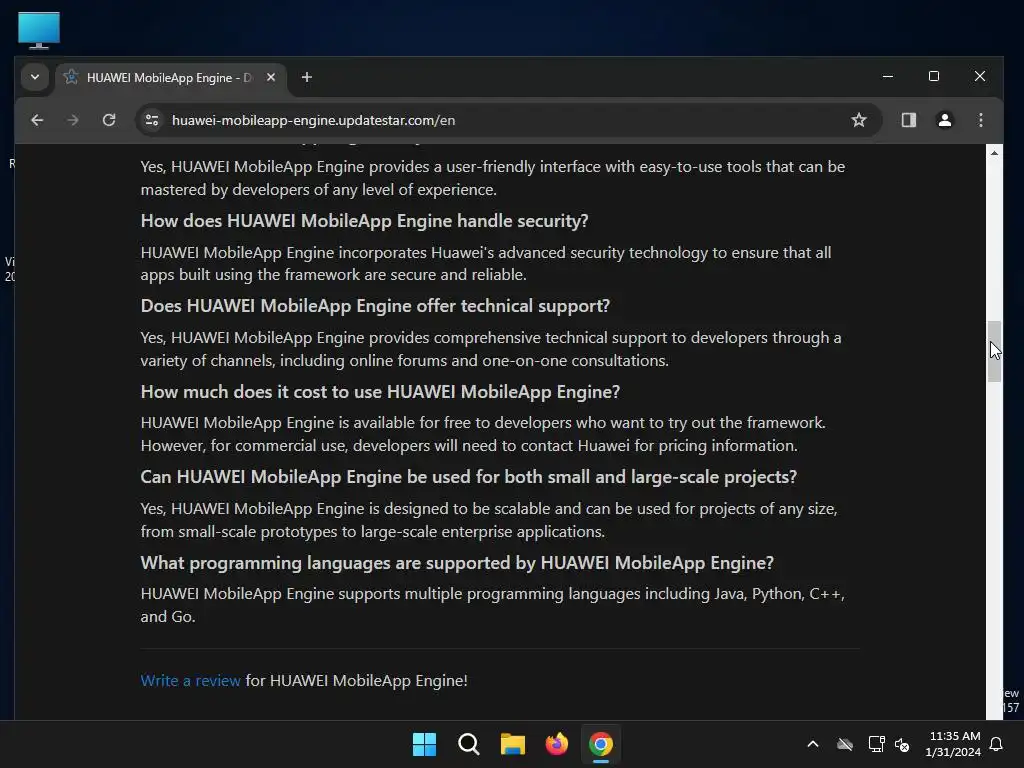Open a new browser tab

tap(306, 77)
